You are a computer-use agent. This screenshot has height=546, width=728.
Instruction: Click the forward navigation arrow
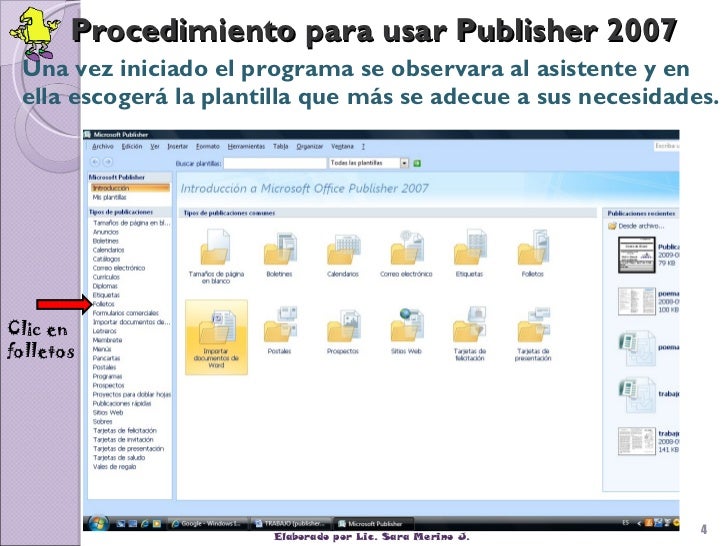click(x=108, y=162)
